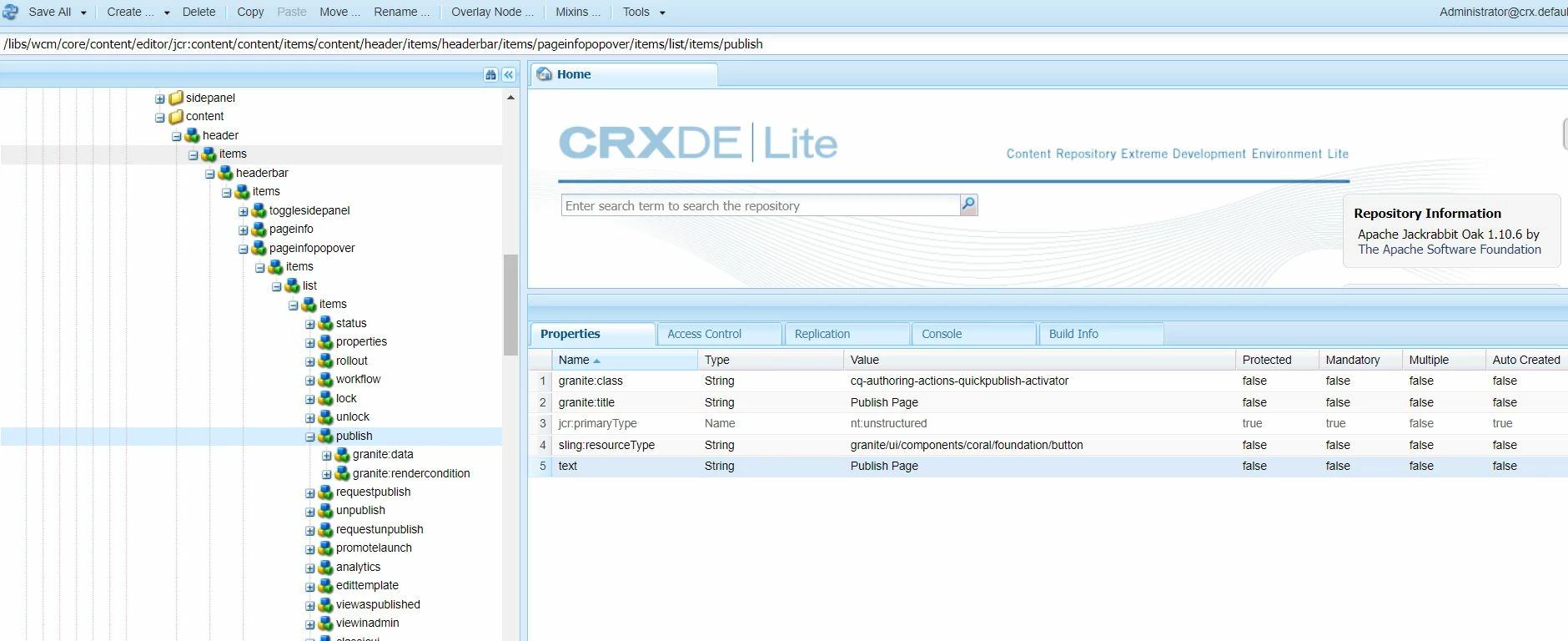Select the viewaspublished tree item
1568x641 pixels.
tap(378, 604)
